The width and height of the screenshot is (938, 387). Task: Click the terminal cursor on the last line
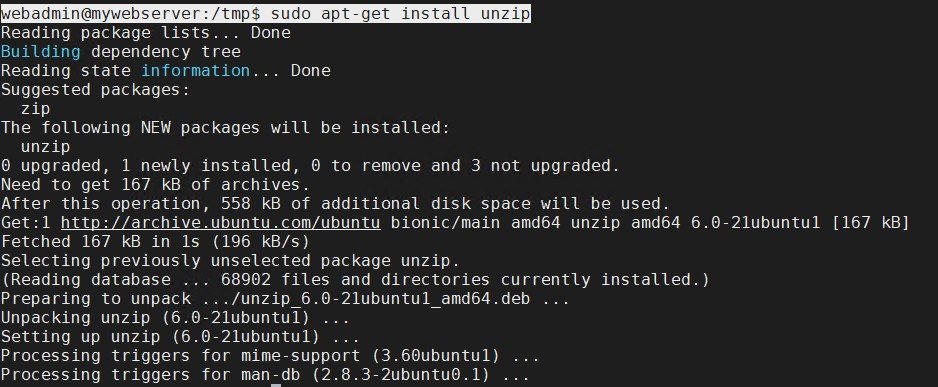[276, 385]
